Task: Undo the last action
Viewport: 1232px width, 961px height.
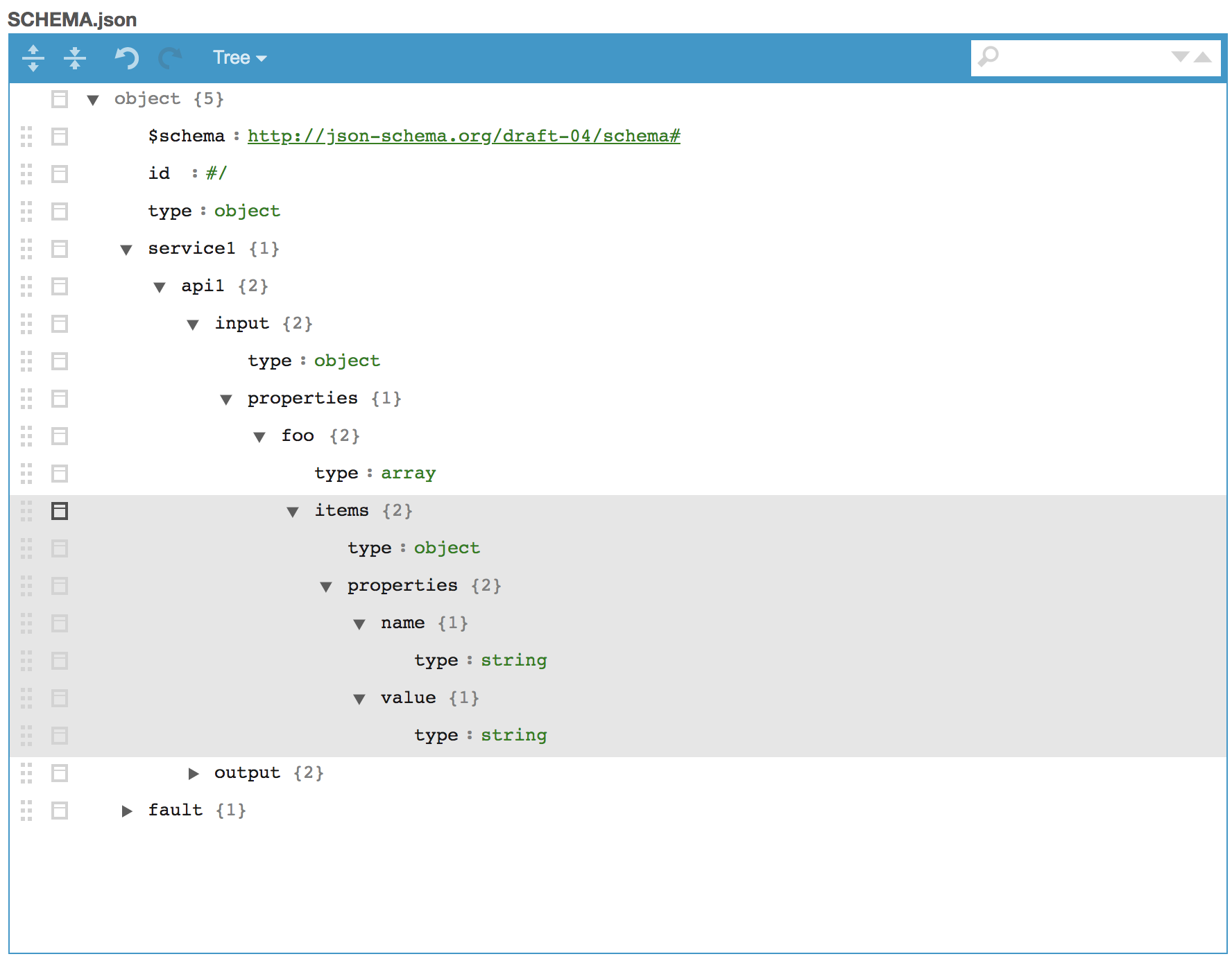Action: tap(126, 58)
